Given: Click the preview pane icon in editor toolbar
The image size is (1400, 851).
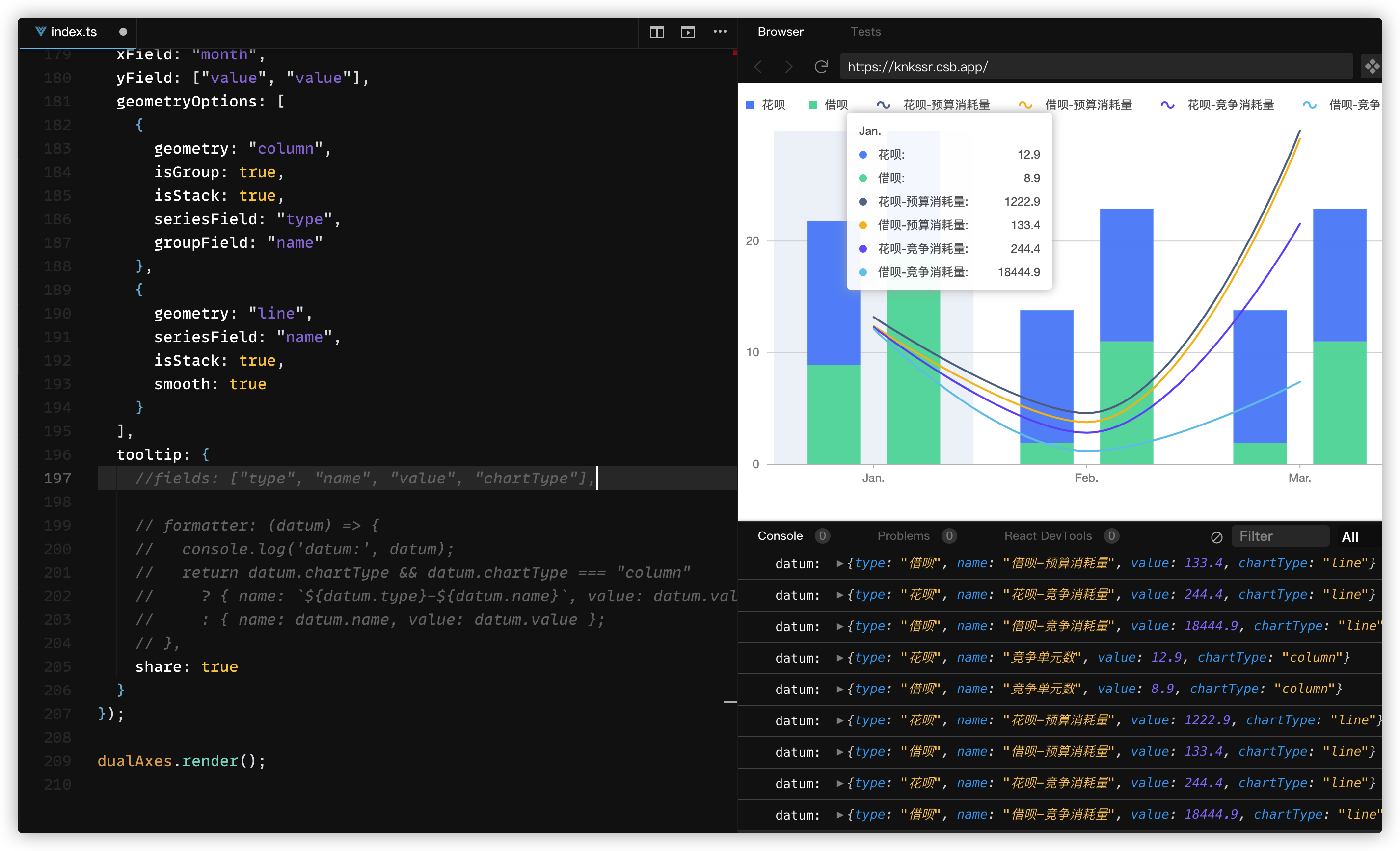Looking at the screenshot, I should (x=688, y=32).
